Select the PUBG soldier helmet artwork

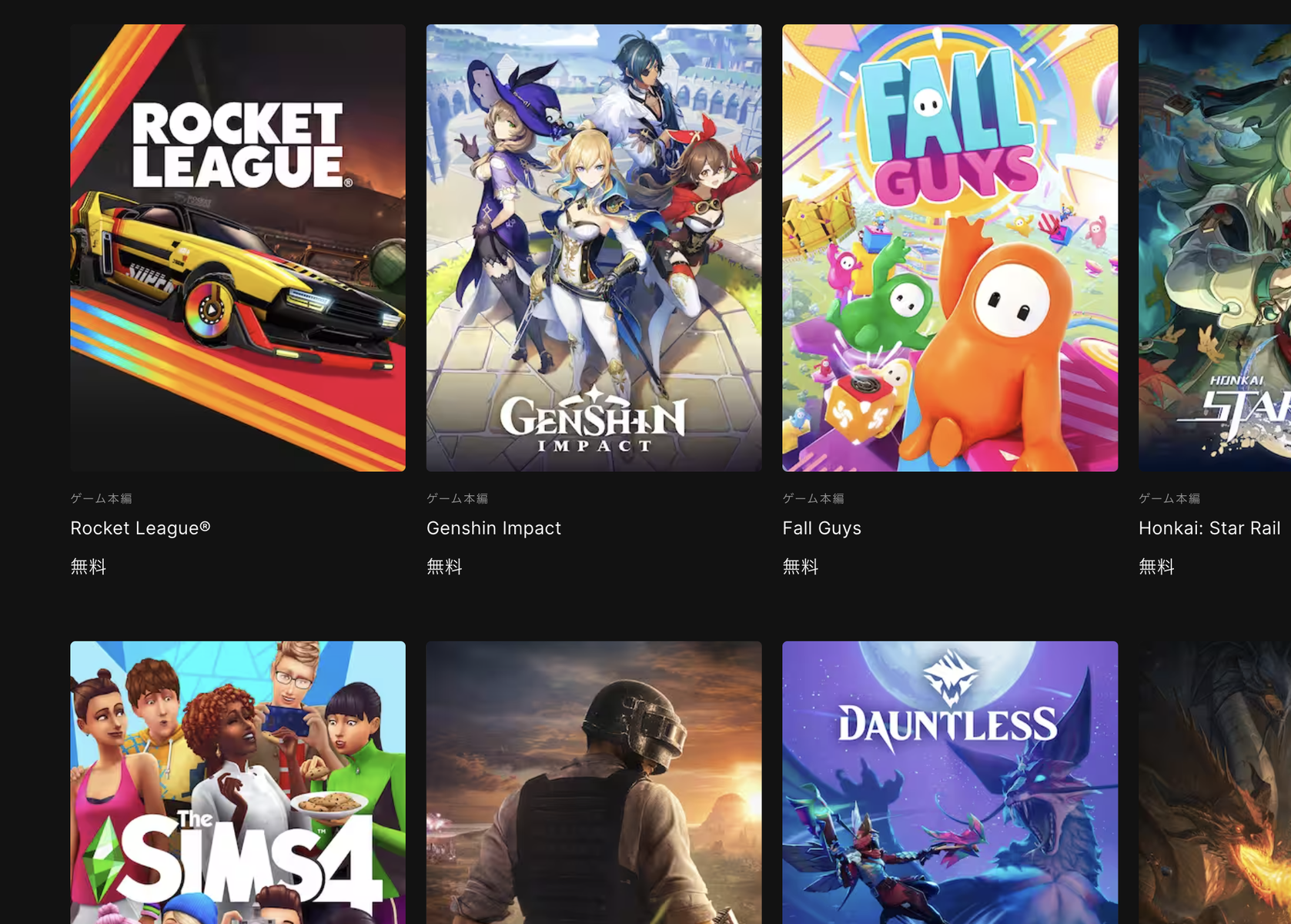(594, 782)
